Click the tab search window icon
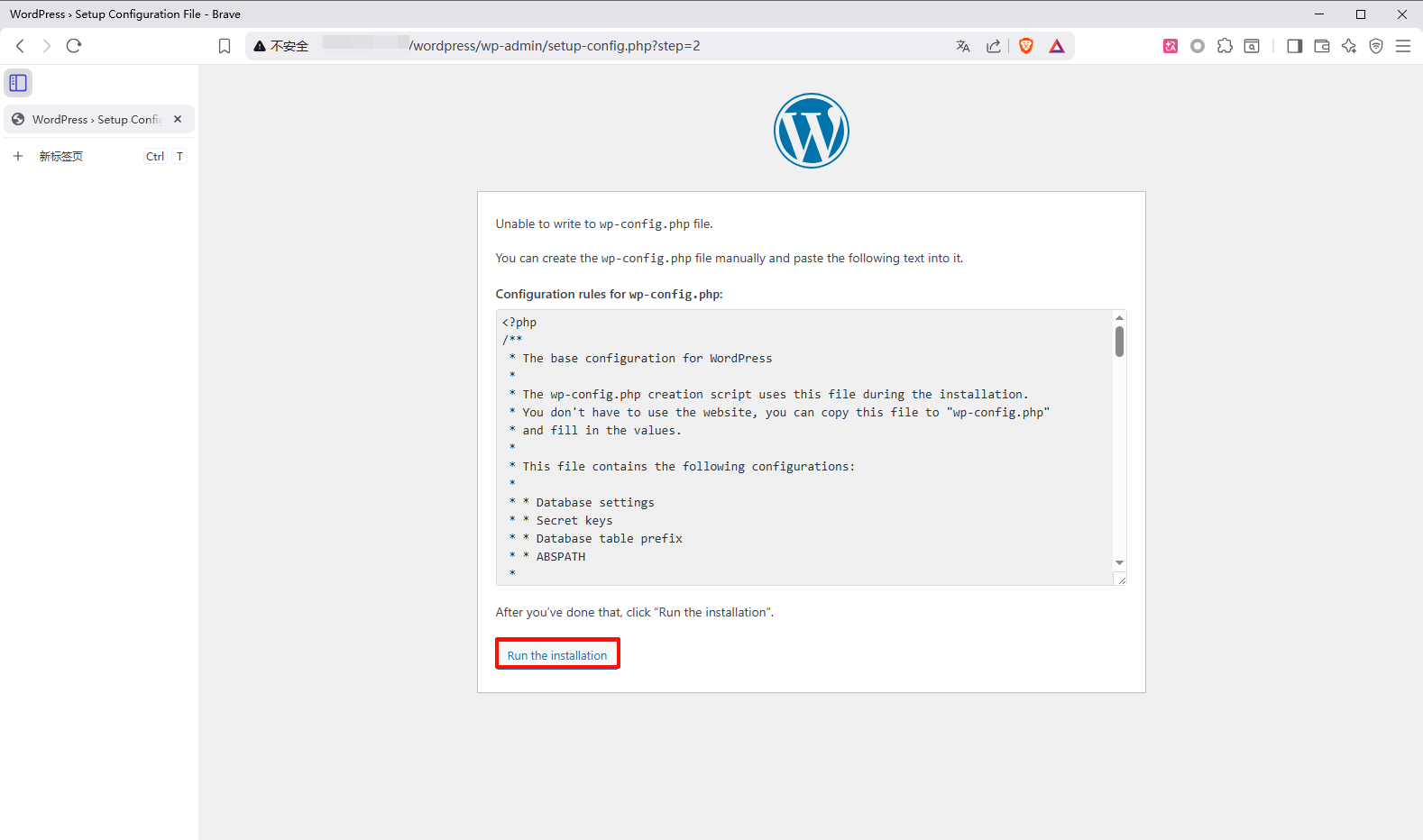Viewport: 1423px width, 840px height. click(x=1252, y=46)
